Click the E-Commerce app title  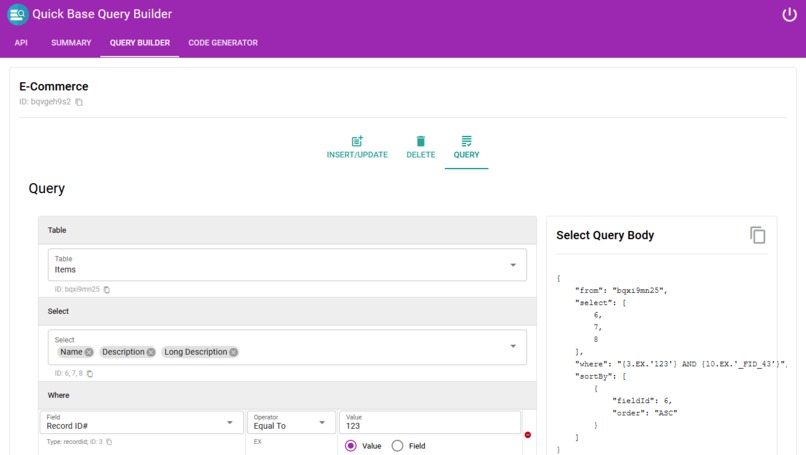[x=54, y=86]
